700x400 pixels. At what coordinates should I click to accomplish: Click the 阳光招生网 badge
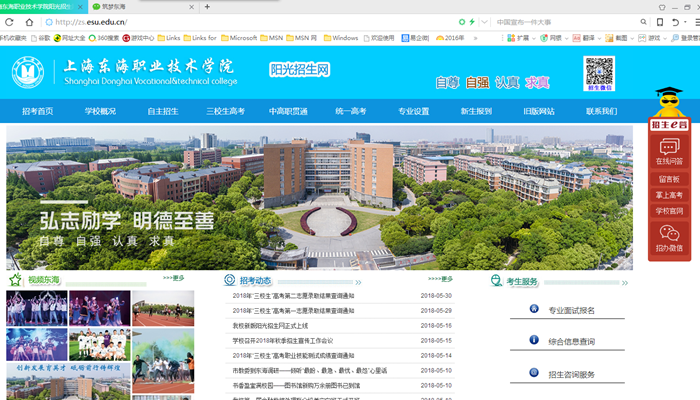pos(300,70)
